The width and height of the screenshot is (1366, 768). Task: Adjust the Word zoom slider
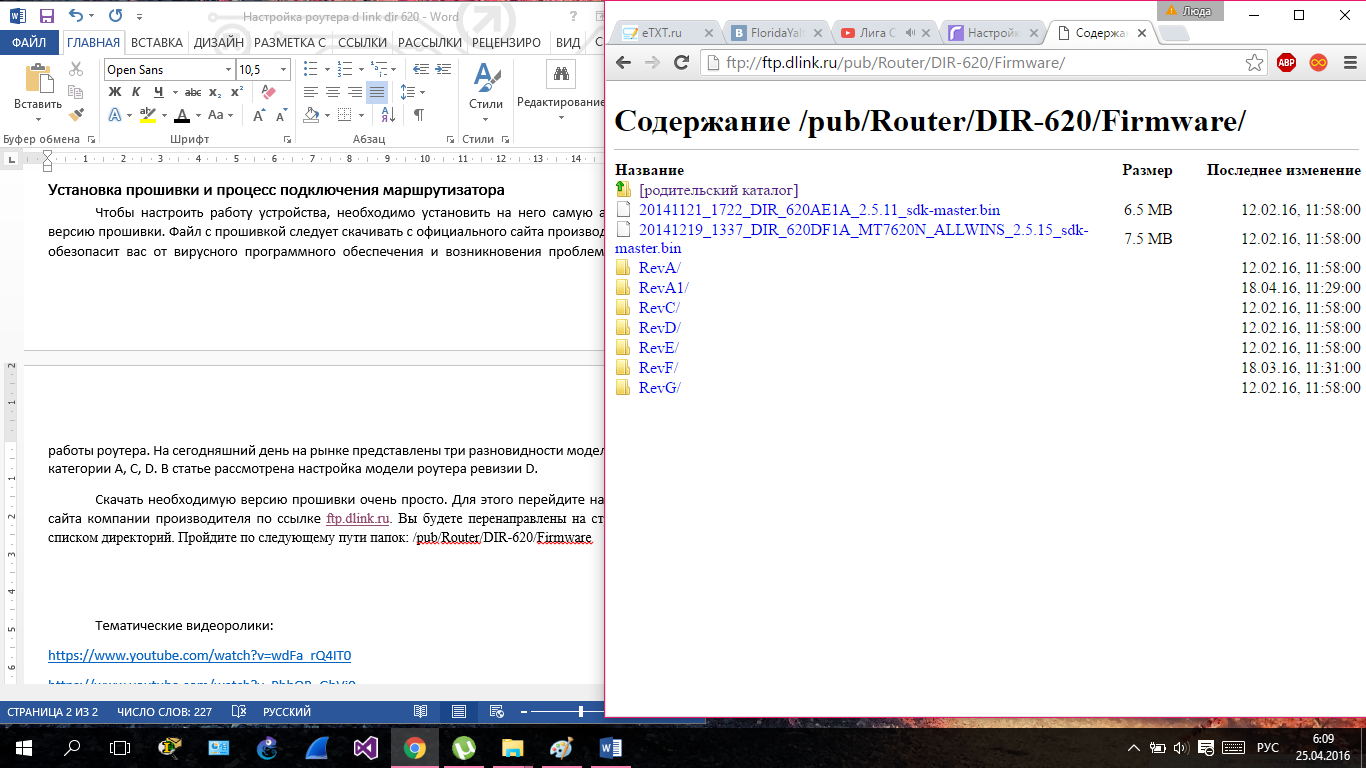581,711
